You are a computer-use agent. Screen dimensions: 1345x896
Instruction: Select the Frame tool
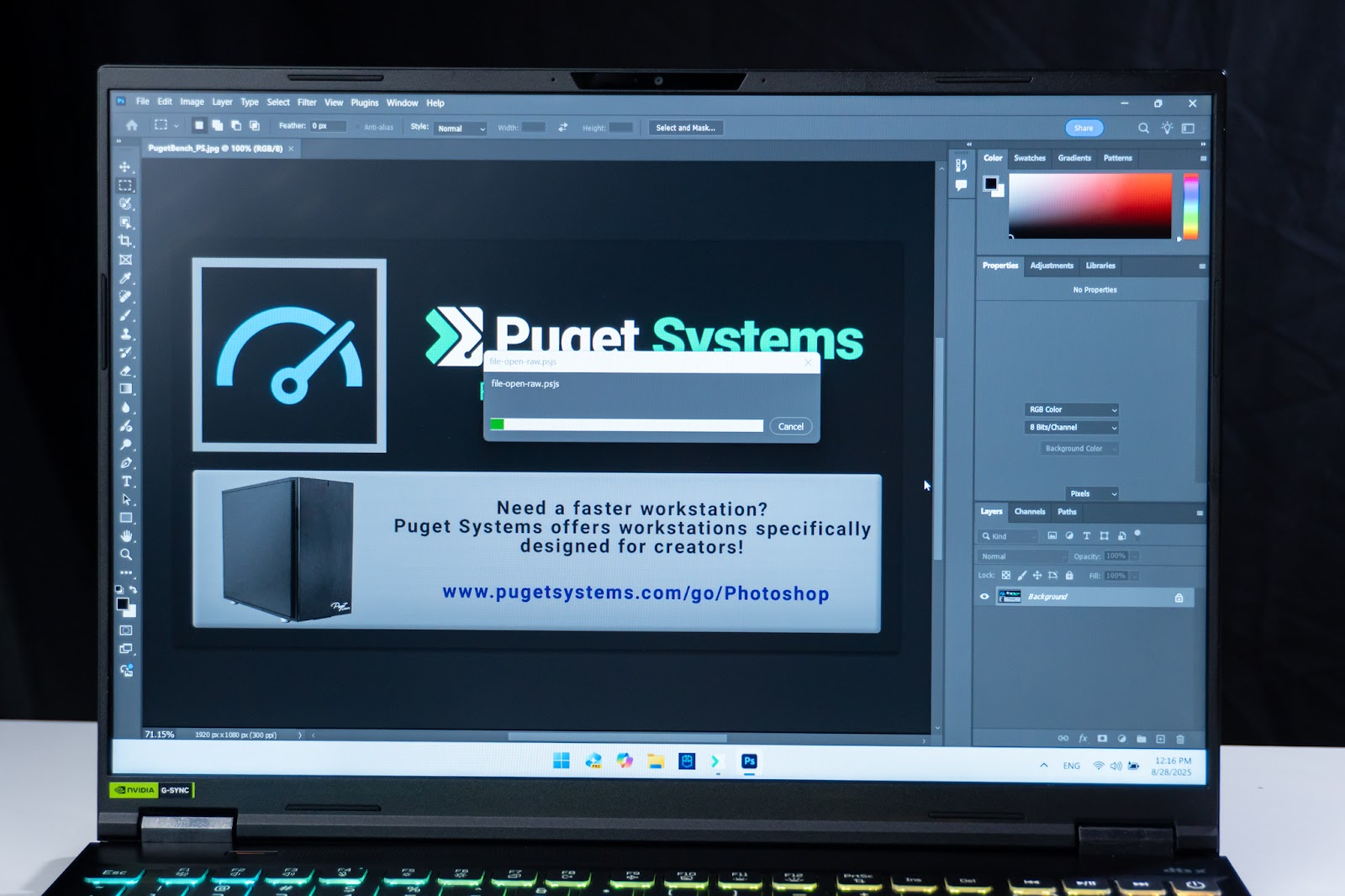click(125, 260)
